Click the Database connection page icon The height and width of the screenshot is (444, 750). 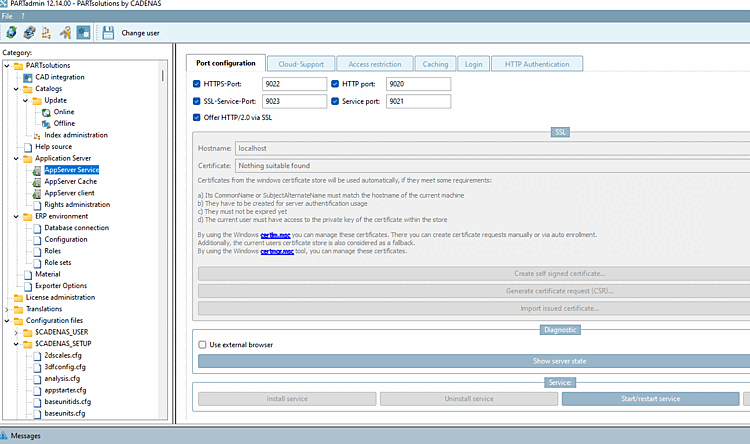(37, 228)
